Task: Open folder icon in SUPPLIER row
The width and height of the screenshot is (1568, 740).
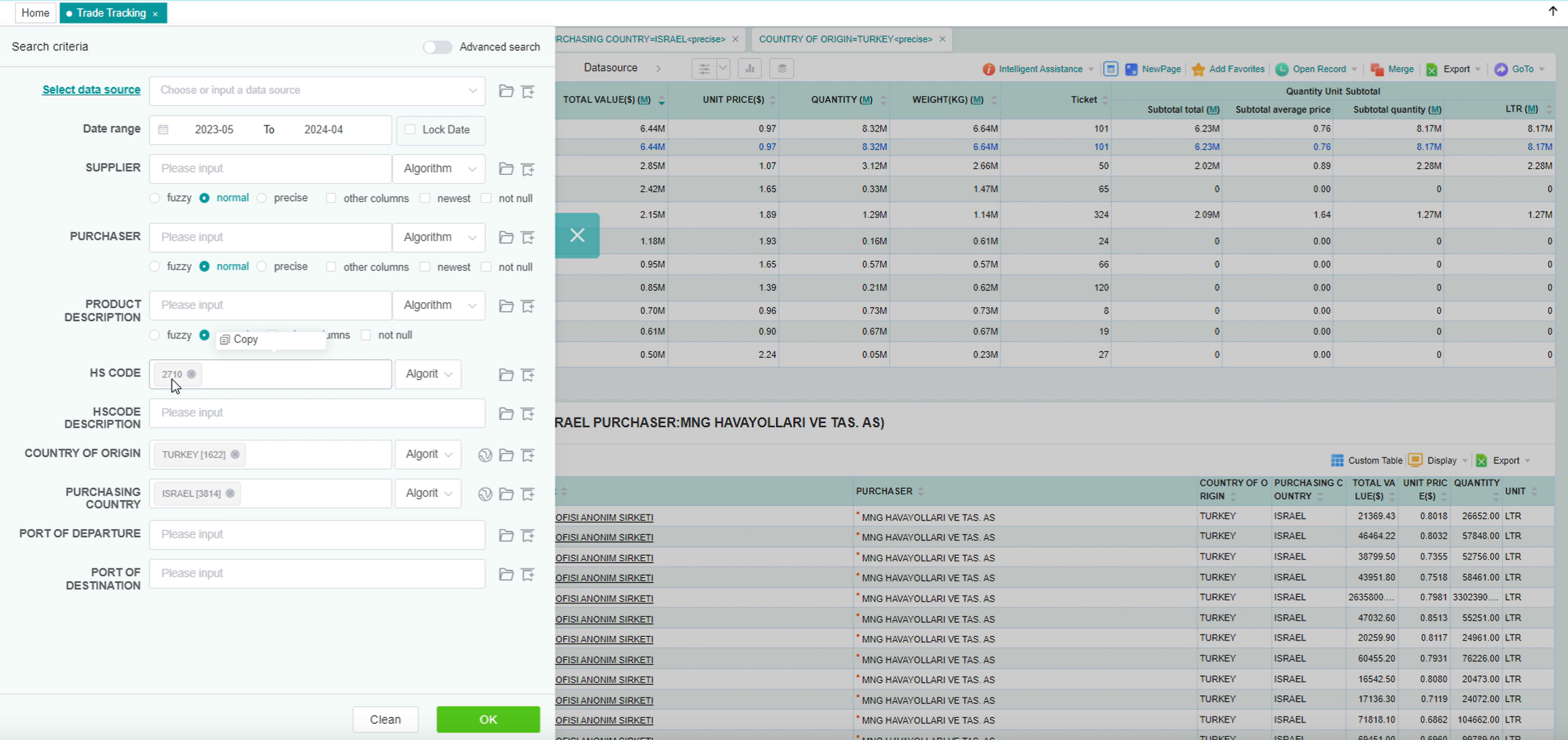Action: (506, 169)
